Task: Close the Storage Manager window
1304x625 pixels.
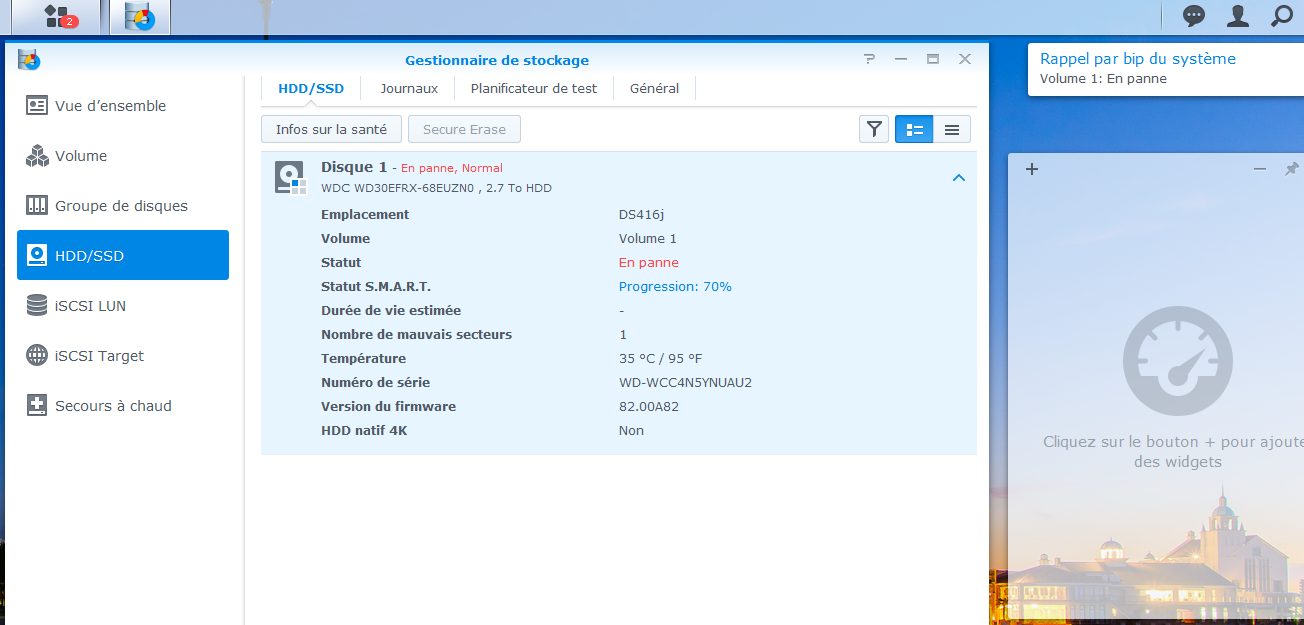Action: (x=965, y=60)
